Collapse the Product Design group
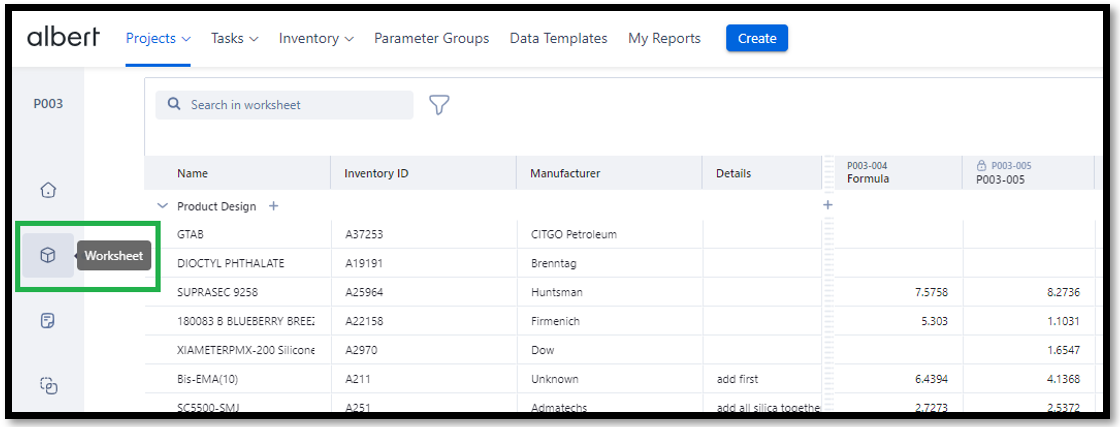Viewport: 1120px width, 427px height. pyautogui.click(x=163, y=206)
